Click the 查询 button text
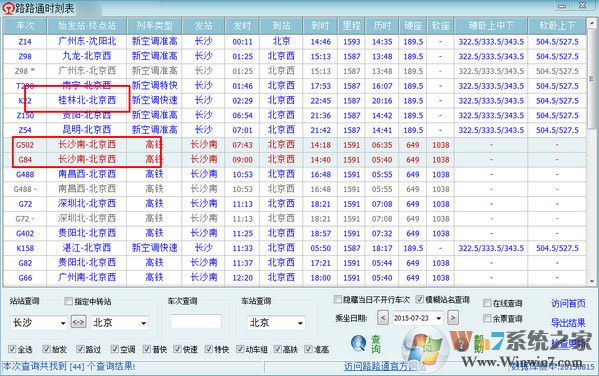599x376 pixels. pos(376,344)
